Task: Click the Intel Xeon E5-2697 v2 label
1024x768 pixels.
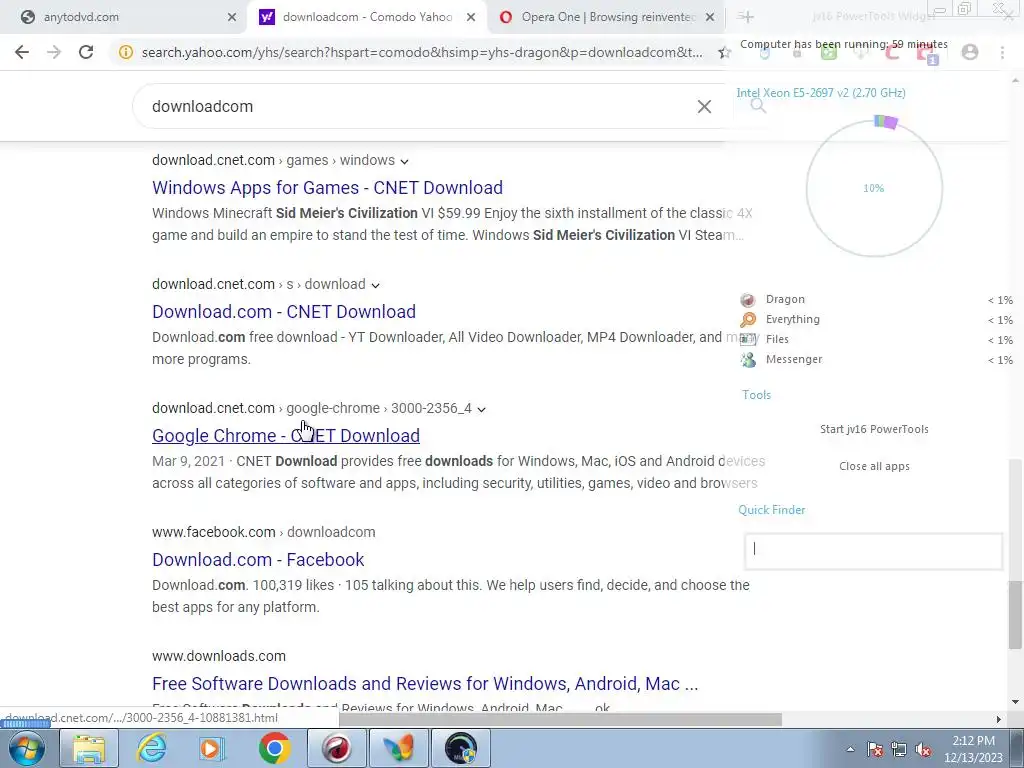Action: 821,93
